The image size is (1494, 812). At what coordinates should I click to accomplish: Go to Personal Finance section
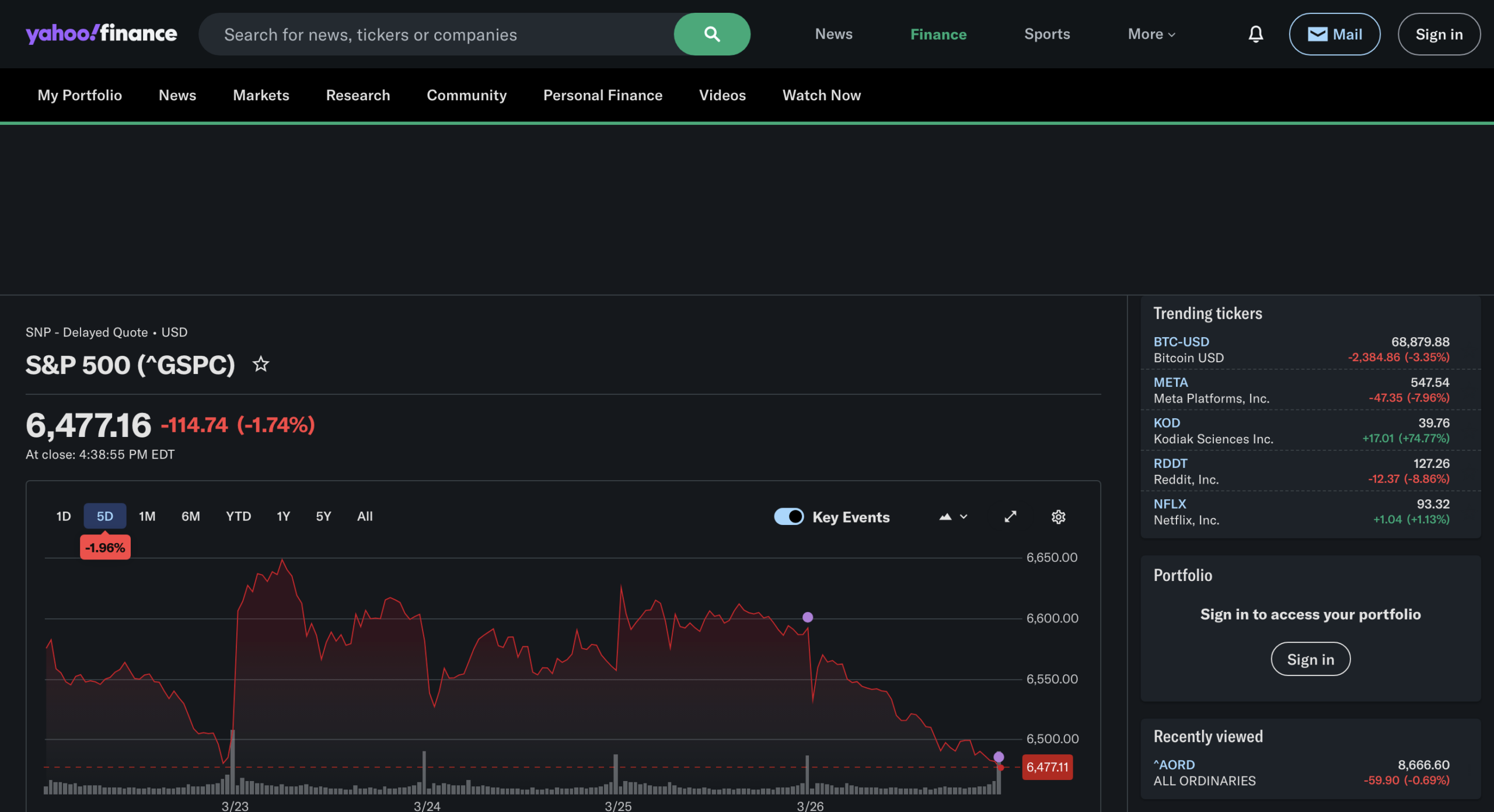click(x=602, y=95)
